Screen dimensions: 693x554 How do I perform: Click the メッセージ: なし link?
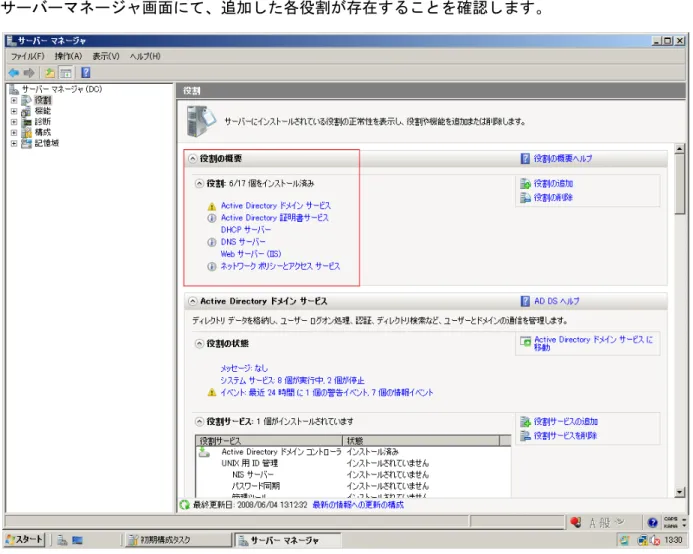click(x=244, y=368)
